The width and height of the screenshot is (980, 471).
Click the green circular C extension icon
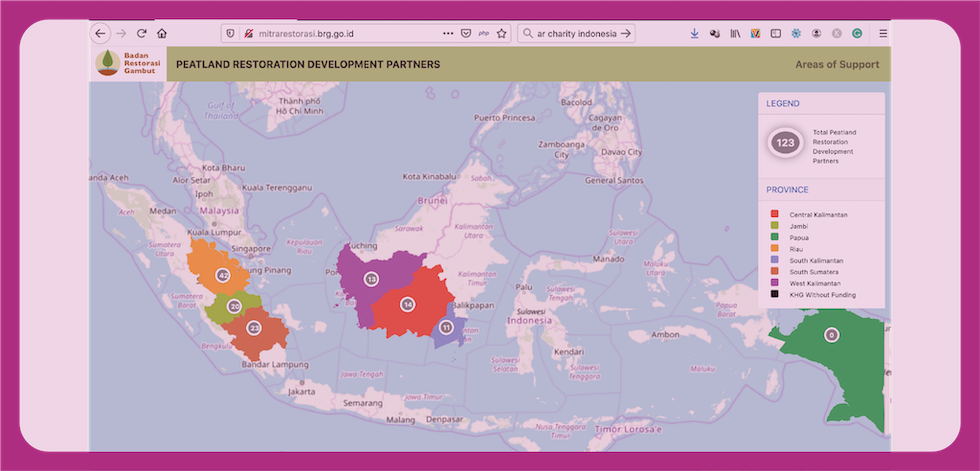[x=857, y=34]
